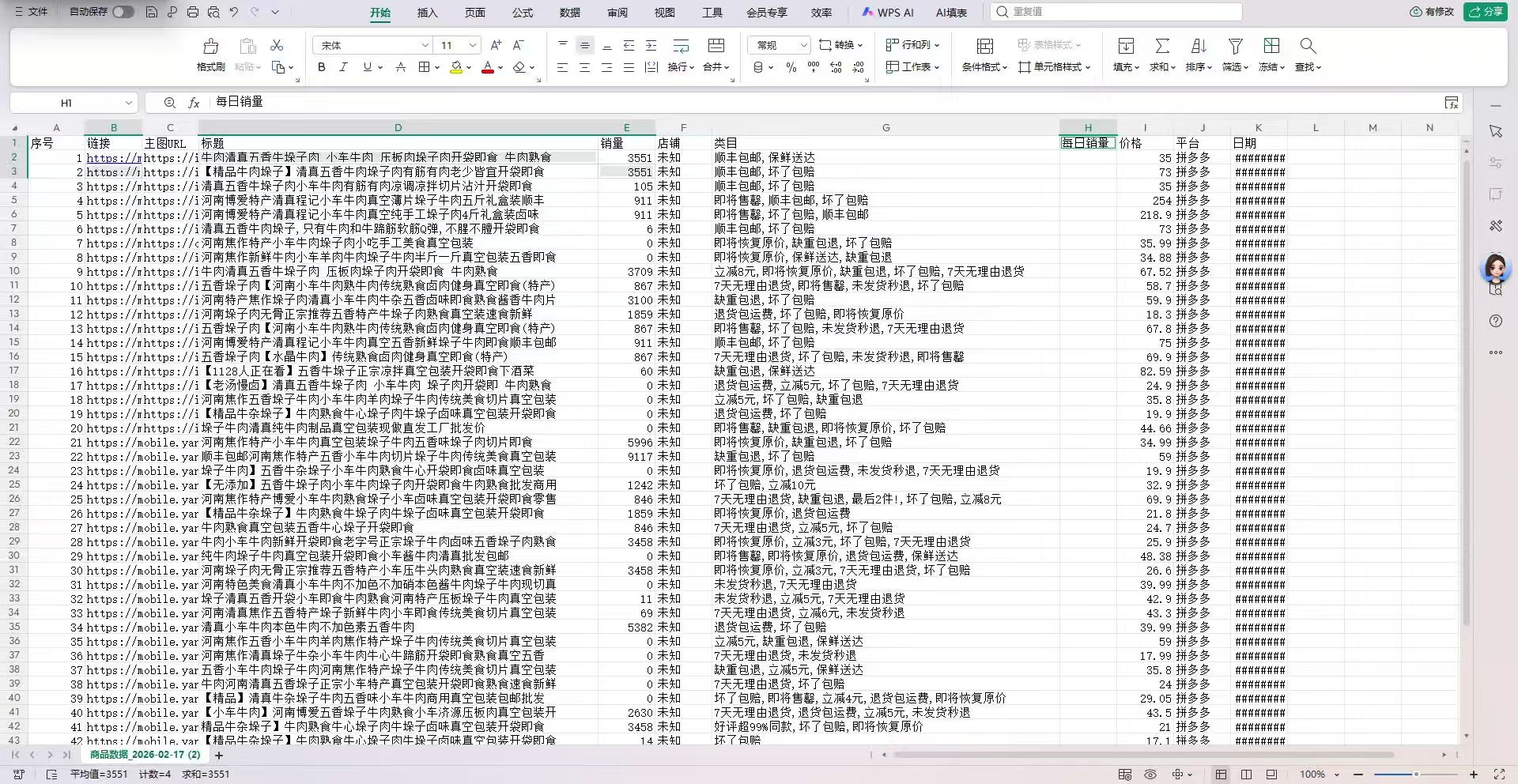Click the strikethrough text icon
The height and width of the screenshot is (784, 1518).
click(401, 67)
